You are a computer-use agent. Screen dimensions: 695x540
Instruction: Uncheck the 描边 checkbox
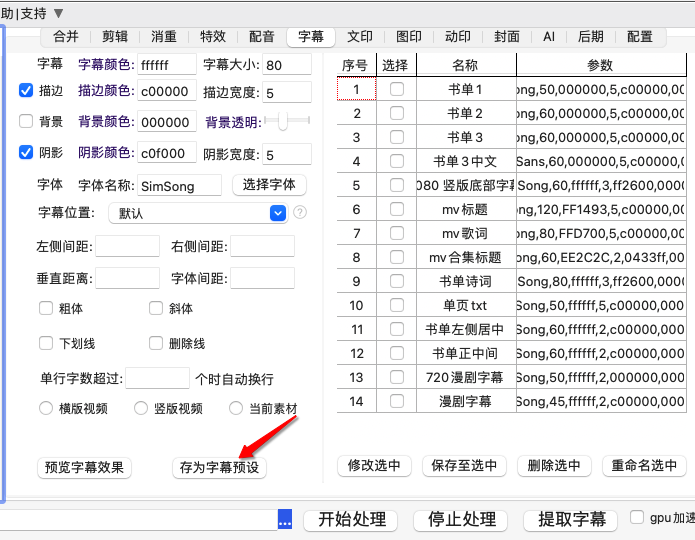point(26,90)
